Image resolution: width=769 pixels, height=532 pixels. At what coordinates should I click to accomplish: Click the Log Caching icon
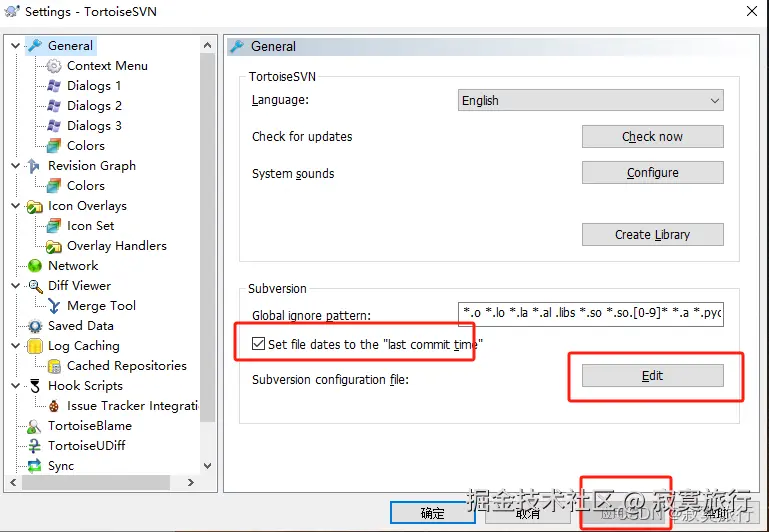(x=35, y=346)
